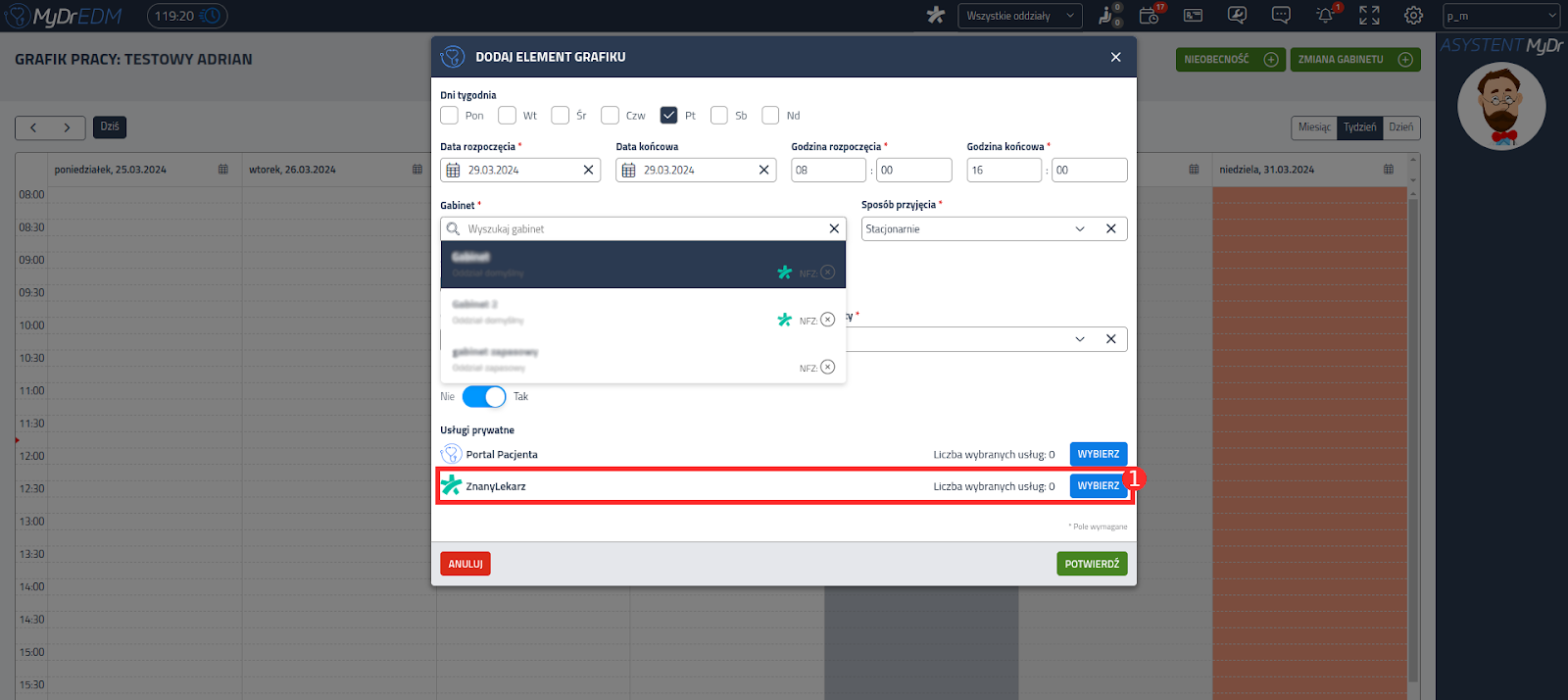Clear the Data końcowa date

pyautogui.click(x=763, y=170)
